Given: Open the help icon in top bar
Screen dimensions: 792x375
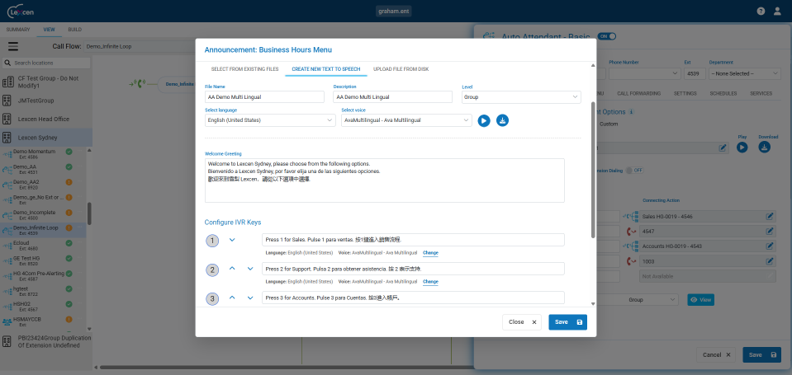Looking at the screenshot, I should pos(761,11).
